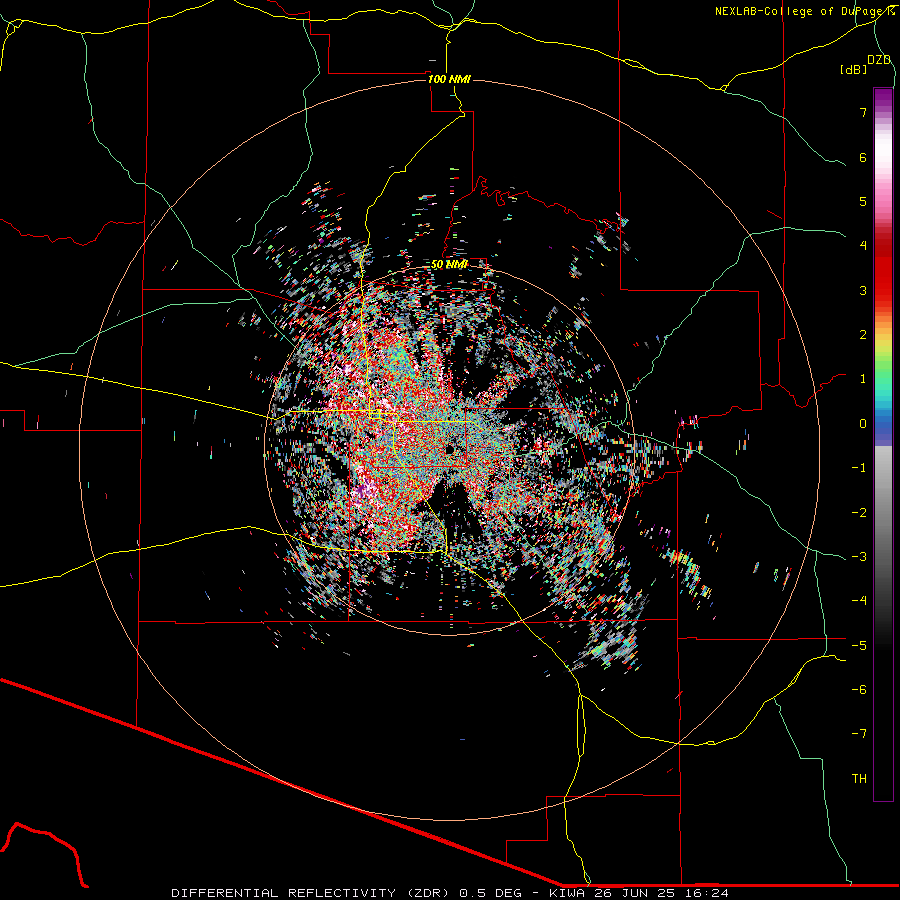Click the Differential Reflectivity product title text

click(x=314, y=893)
